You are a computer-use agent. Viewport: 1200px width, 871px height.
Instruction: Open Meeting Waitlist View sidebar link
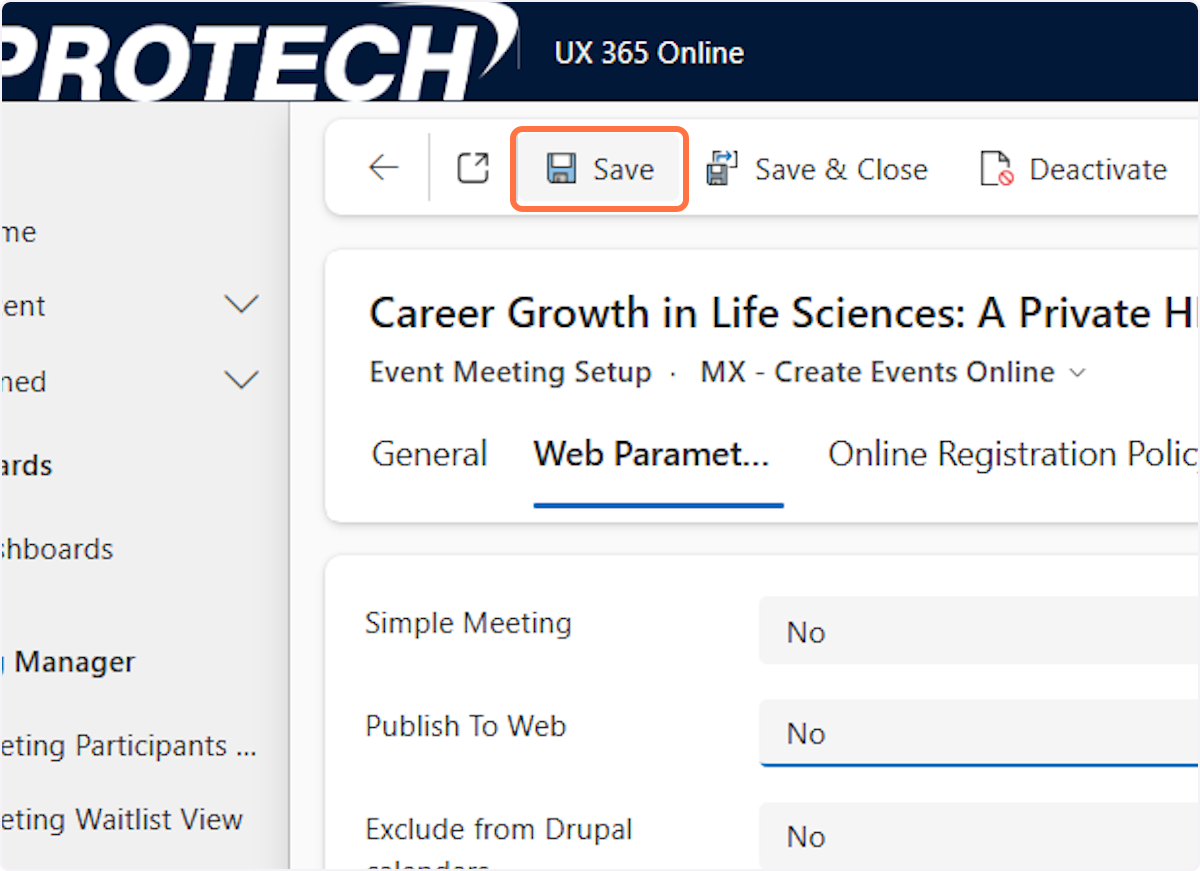point(122,820)
